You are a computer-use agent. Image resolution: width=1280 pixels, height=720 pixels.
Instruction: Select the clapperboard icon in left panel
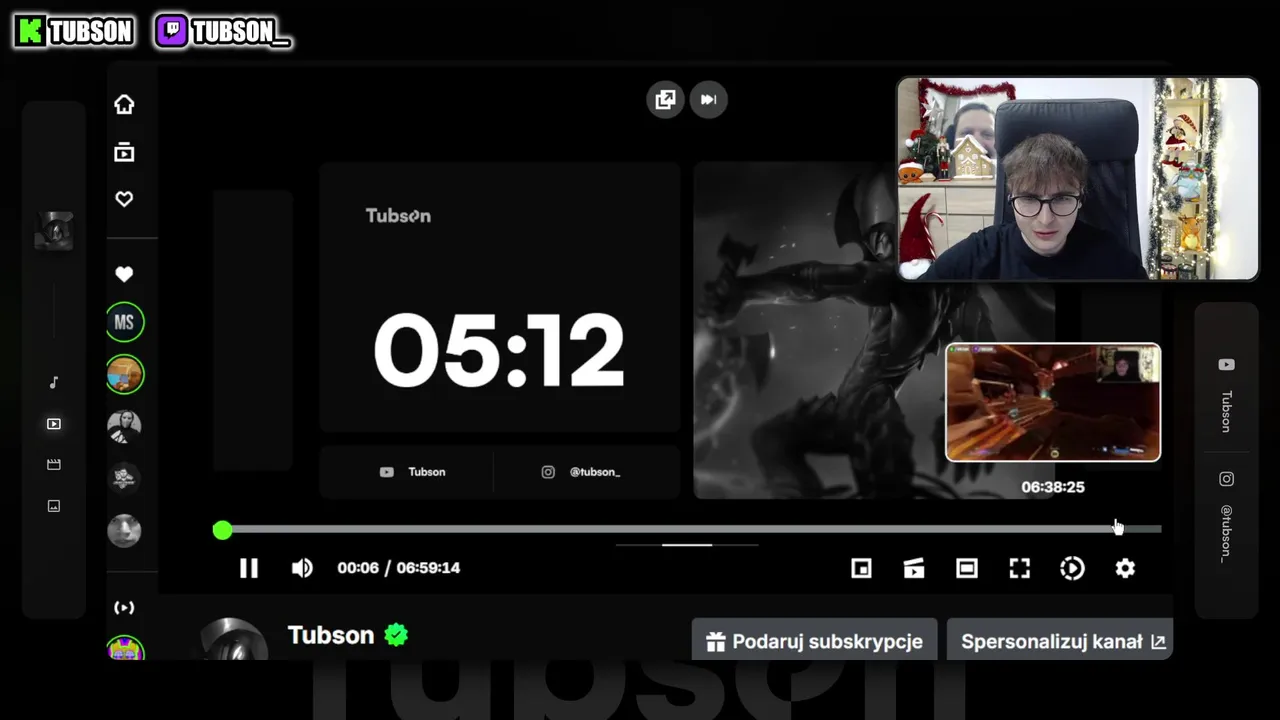tap(54, 465)
